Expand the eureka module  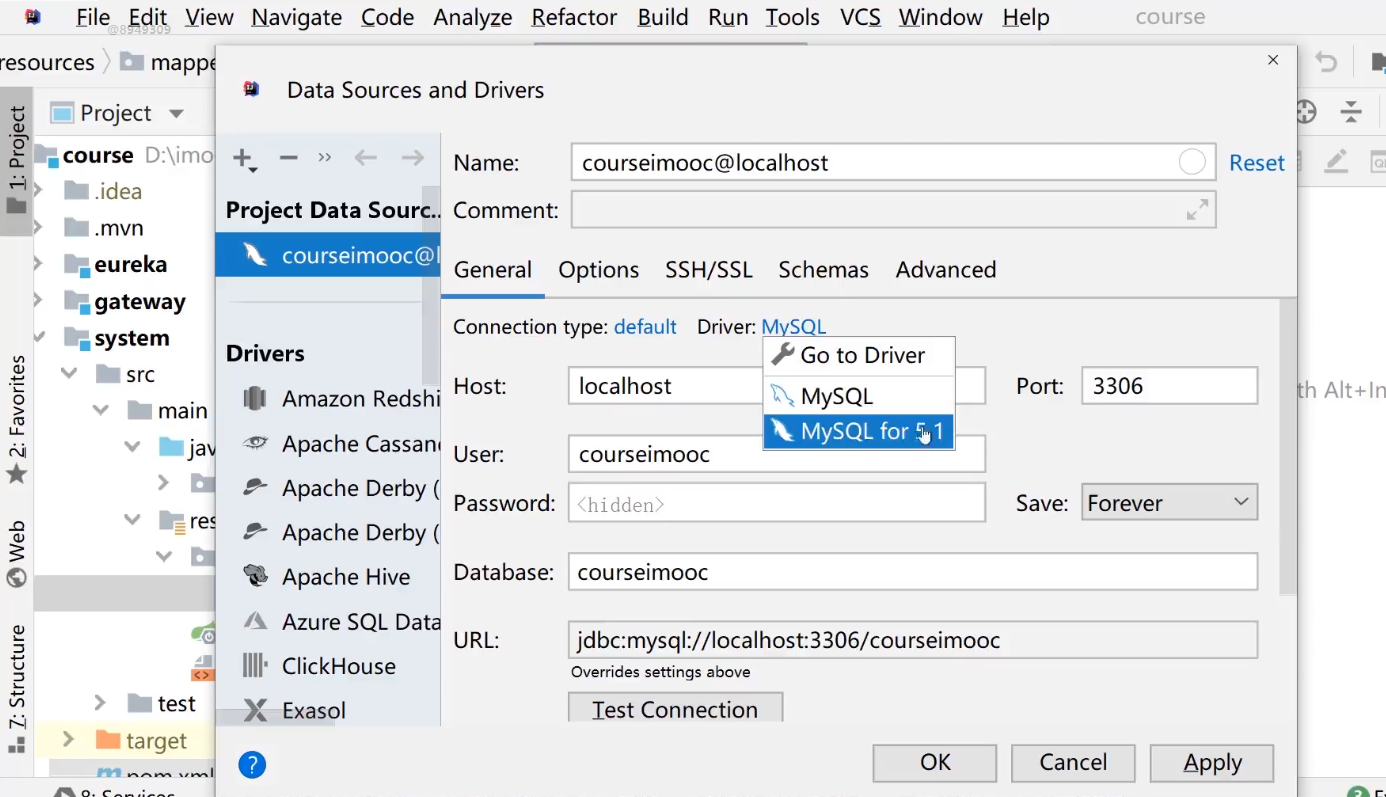[x=40, y=264]
